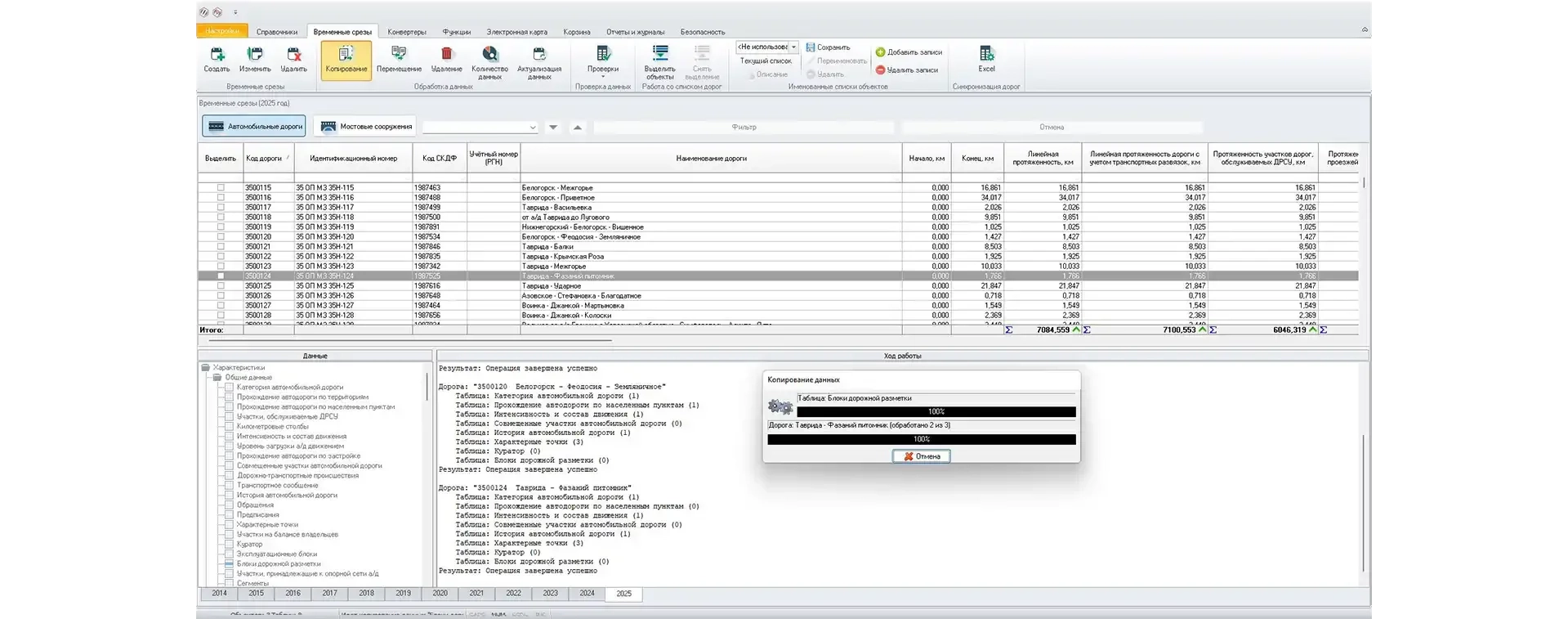Switch to the Электронная карта tab

(516, 32)
